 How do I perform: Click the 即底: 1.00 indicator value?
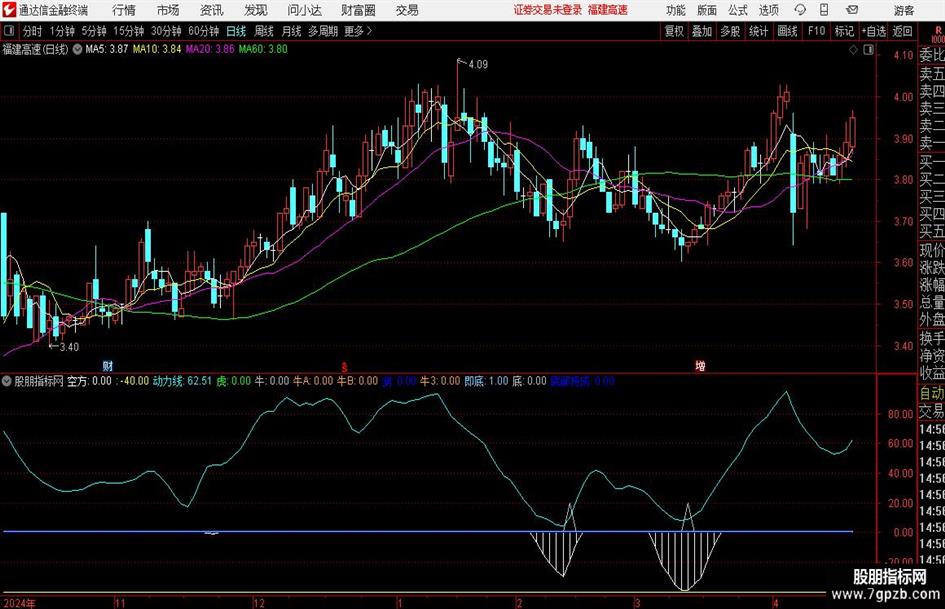tap(486, 381)
